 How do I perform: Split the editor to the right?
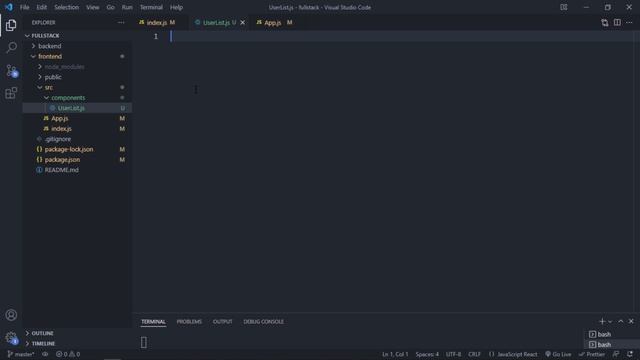coord(617,22)
